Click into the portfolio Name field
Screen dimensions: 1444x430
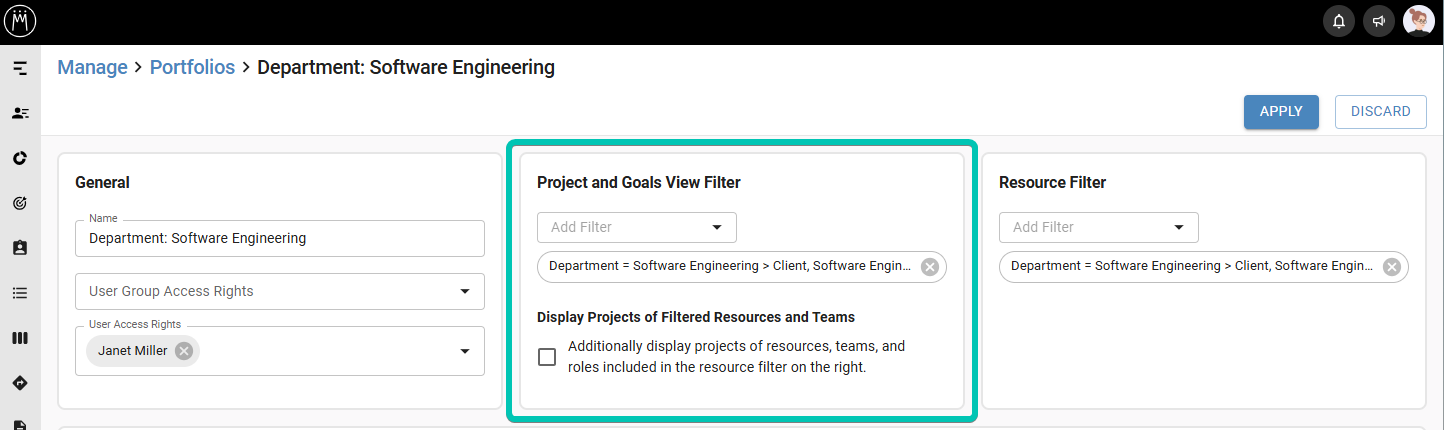(280, 238)
